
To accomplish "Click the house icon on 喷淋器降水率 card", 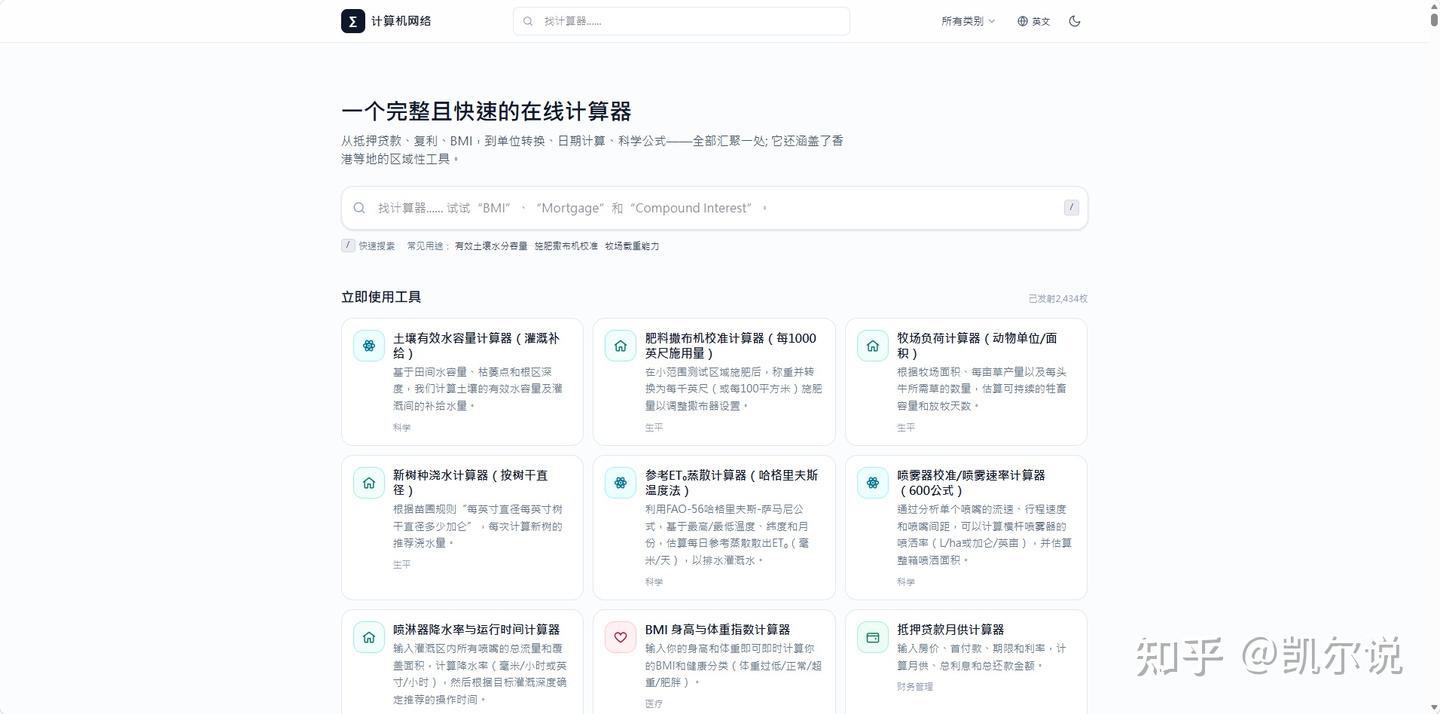I will (369, 637).
